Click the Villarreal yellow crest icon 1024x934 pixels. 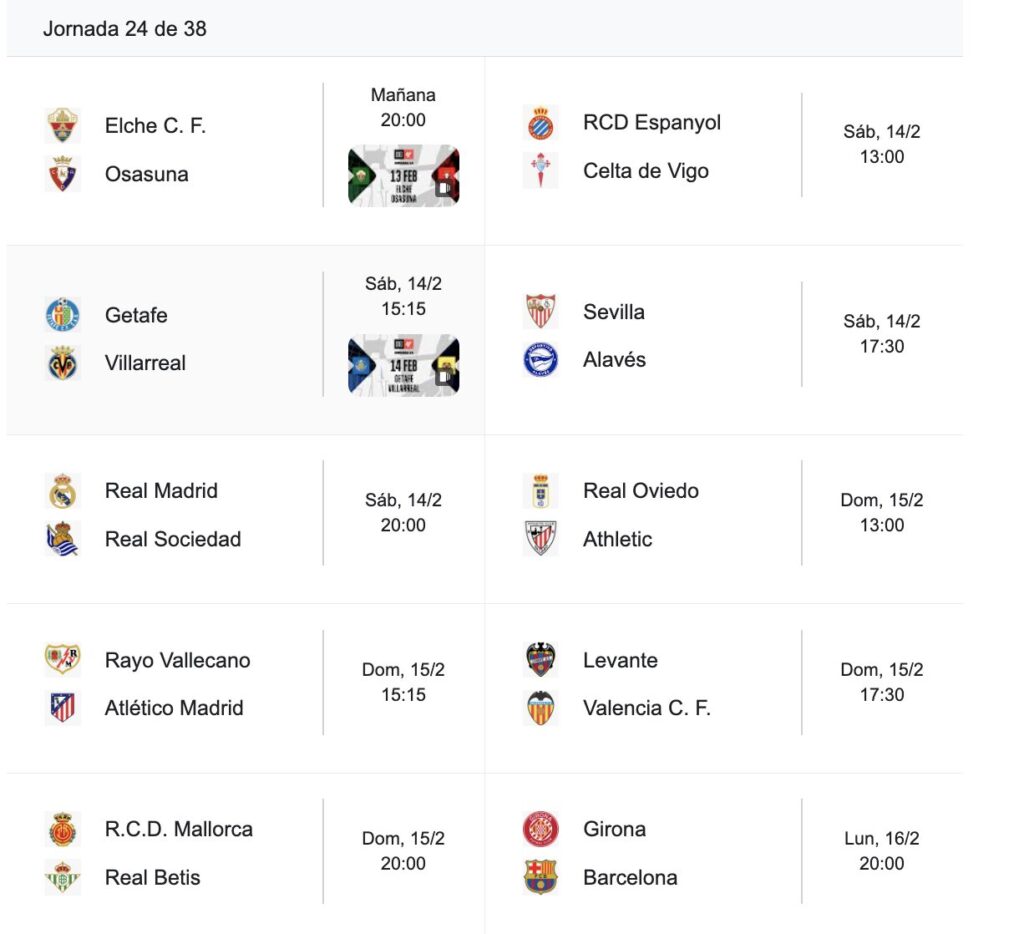coord(63,363)
